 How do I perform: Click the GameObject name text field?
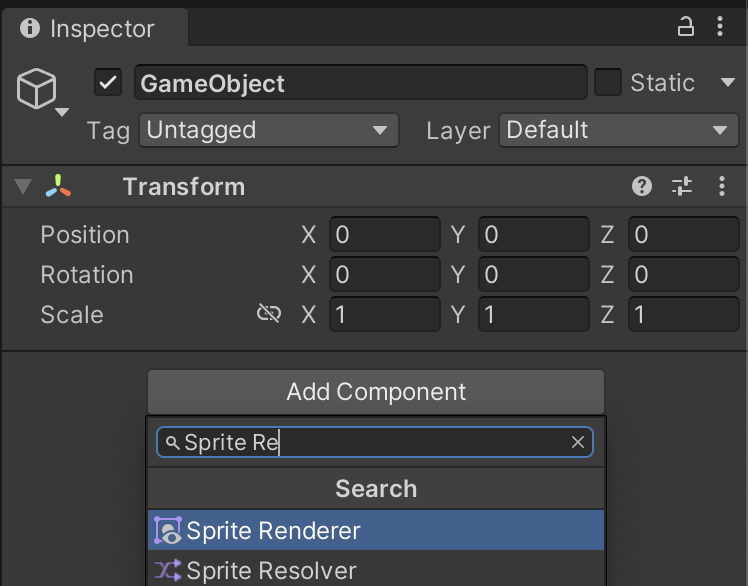click(360, 83)
